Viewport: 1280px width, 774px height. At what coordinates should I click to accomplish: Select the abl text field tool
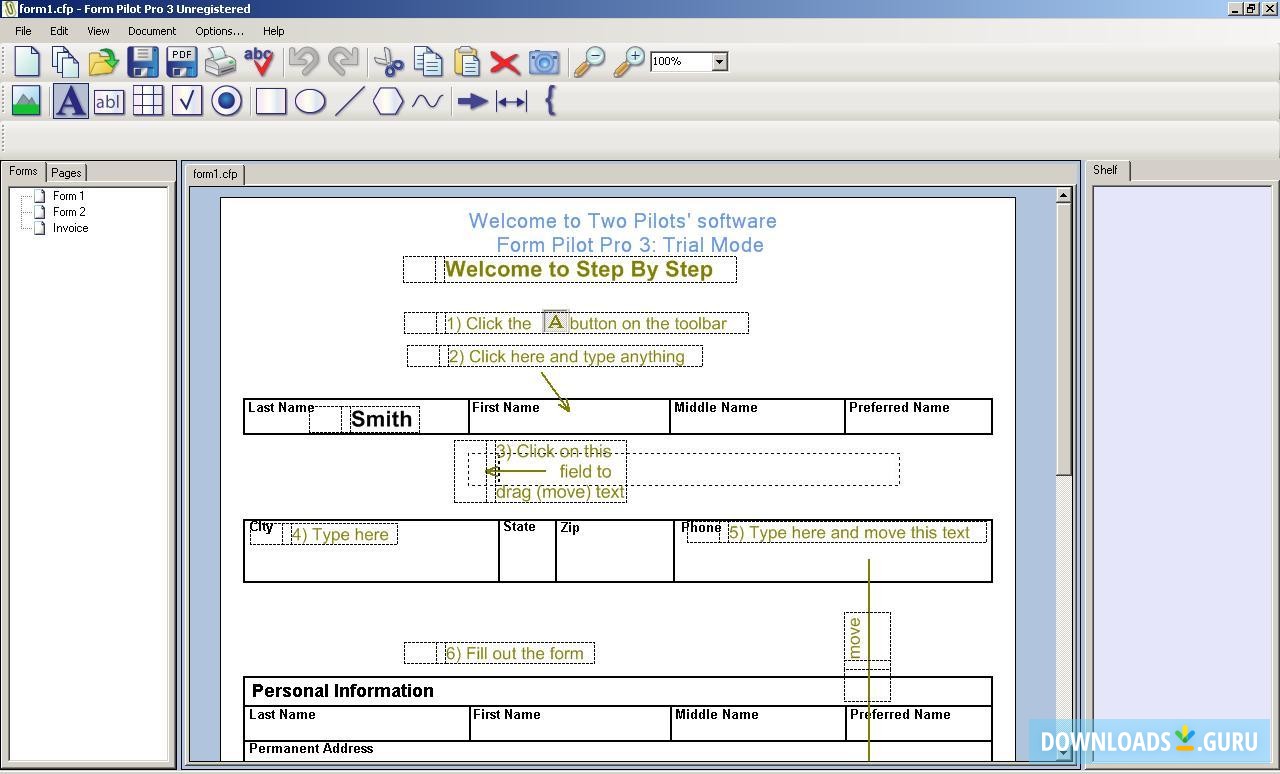point(109,101)
